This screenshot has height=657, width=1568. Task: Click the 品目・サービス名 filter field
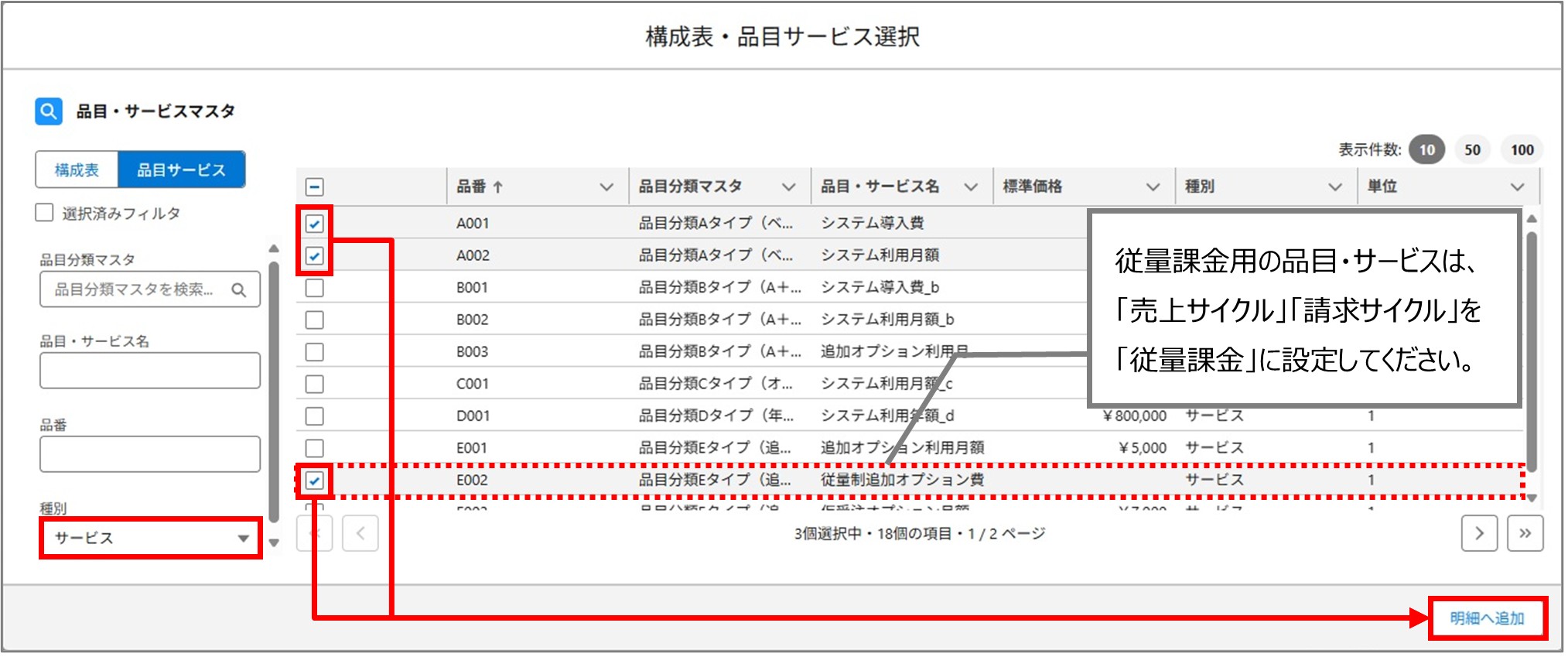tap(150, 371)
